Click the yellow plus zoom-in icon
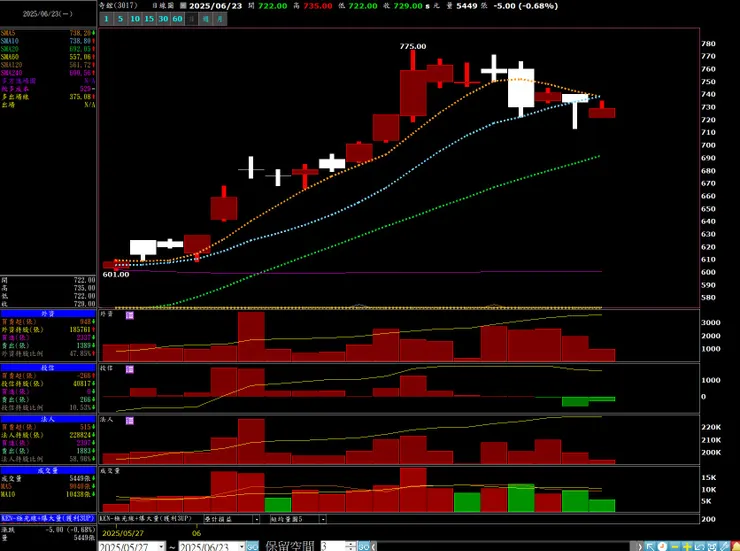 [x=687, y=546]
